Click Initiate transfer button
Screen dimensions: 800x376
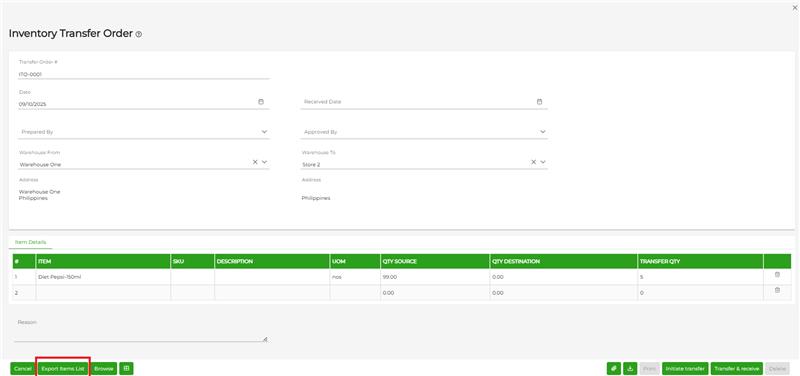685,368
